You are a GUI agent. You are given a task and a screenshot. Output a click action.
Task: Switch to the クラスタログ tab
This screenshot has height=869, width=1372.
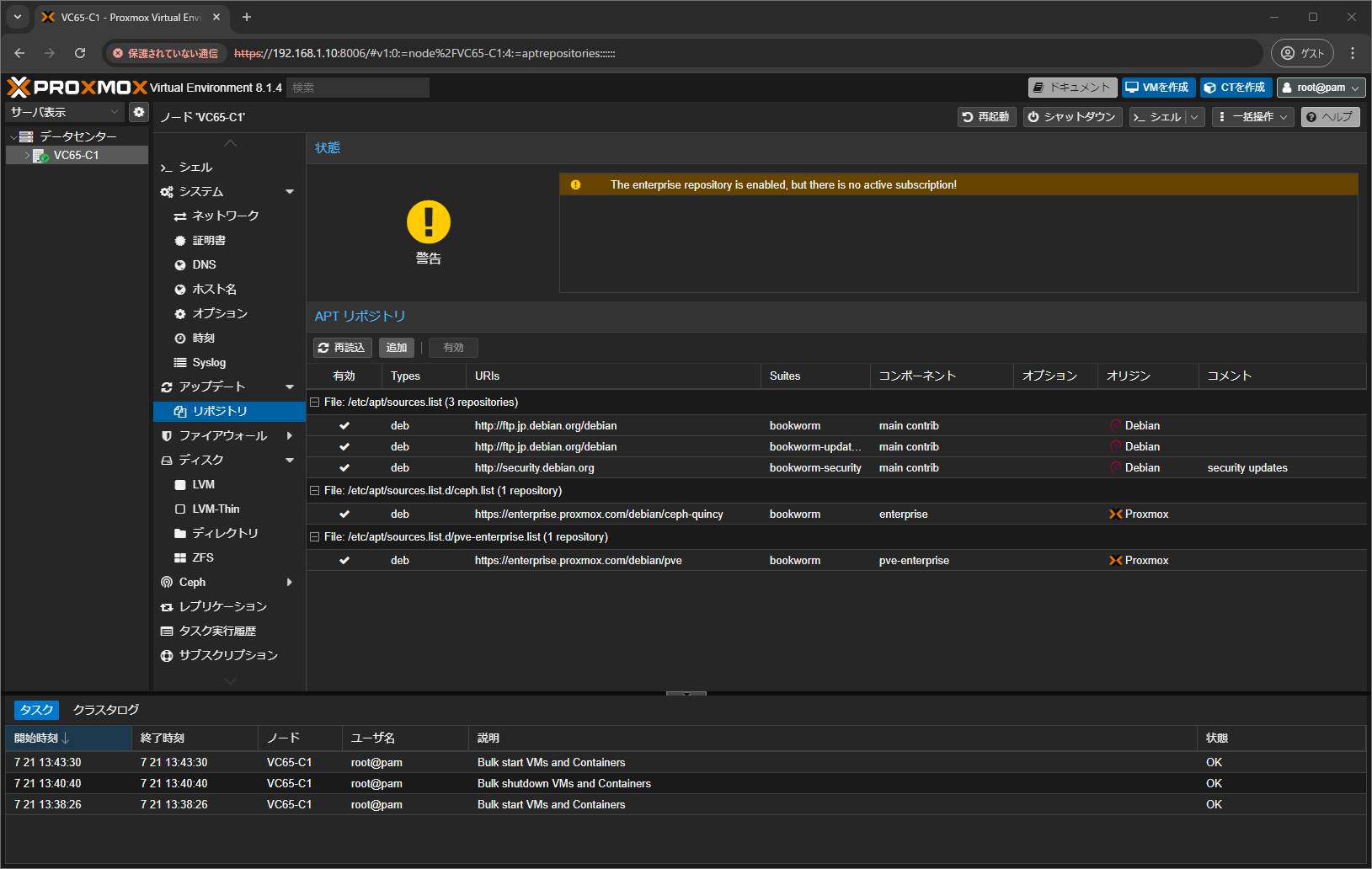(106, 710)
